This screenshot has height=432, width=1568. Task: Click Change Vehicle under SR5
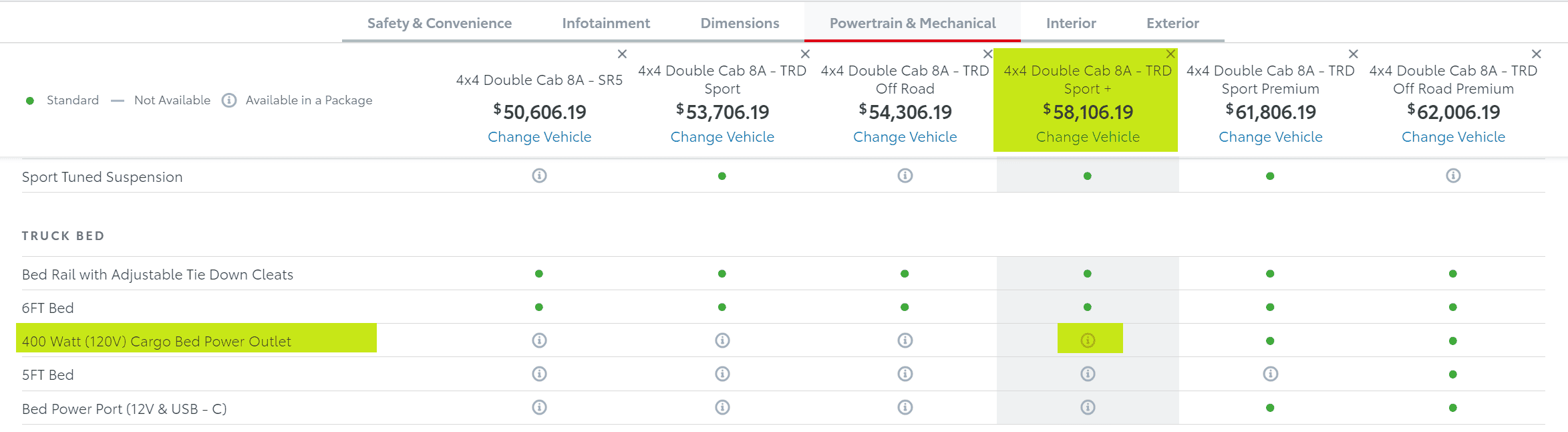(539, 137)
